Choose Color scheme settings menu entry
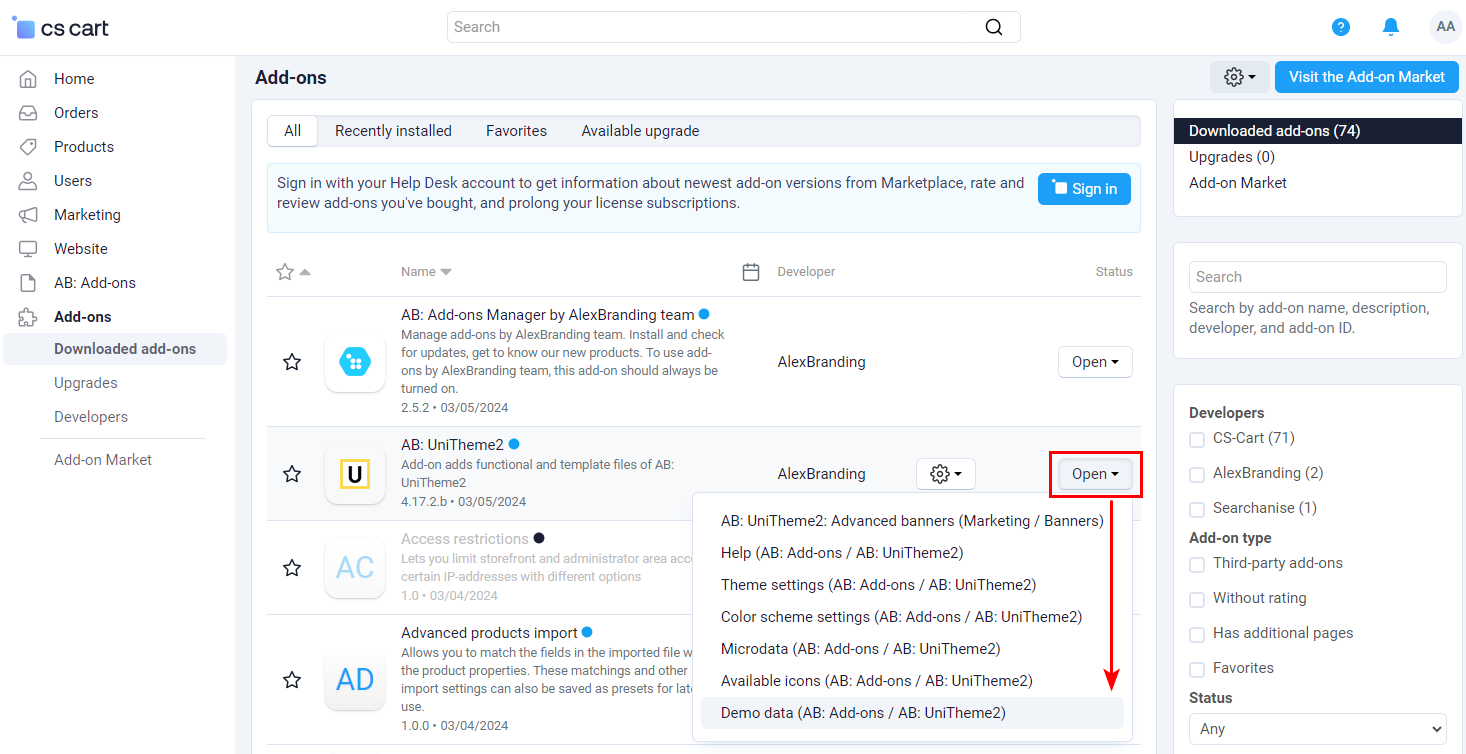 (912, 617)
